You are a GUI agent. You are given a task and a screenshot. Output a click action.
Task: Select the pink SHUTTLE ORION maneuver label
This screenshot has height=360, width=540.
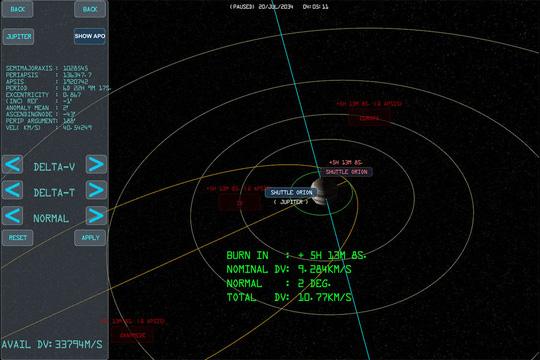click(346, 172)
